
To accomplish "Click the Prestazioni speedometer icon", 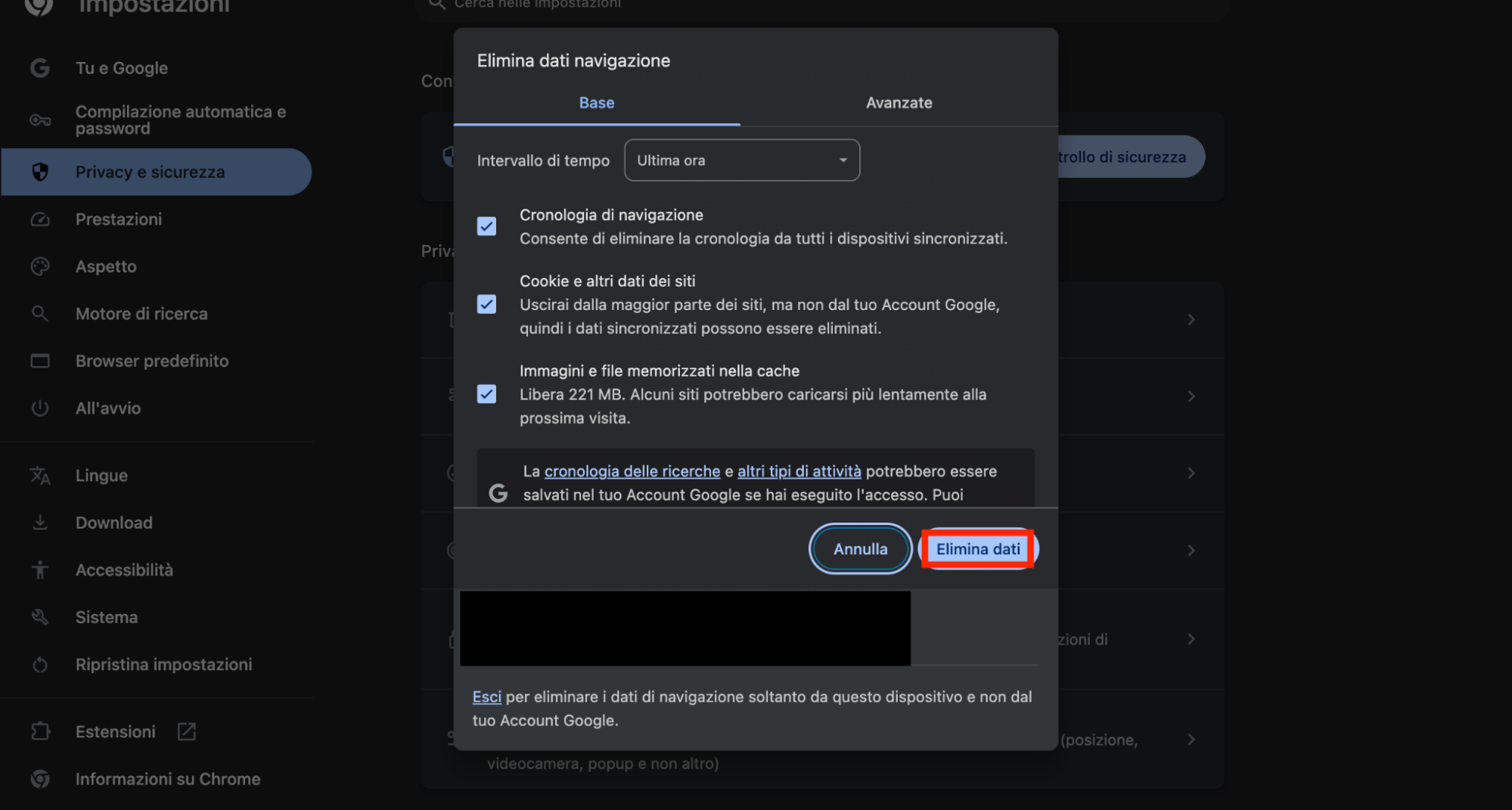I will (x=39, y=219).
